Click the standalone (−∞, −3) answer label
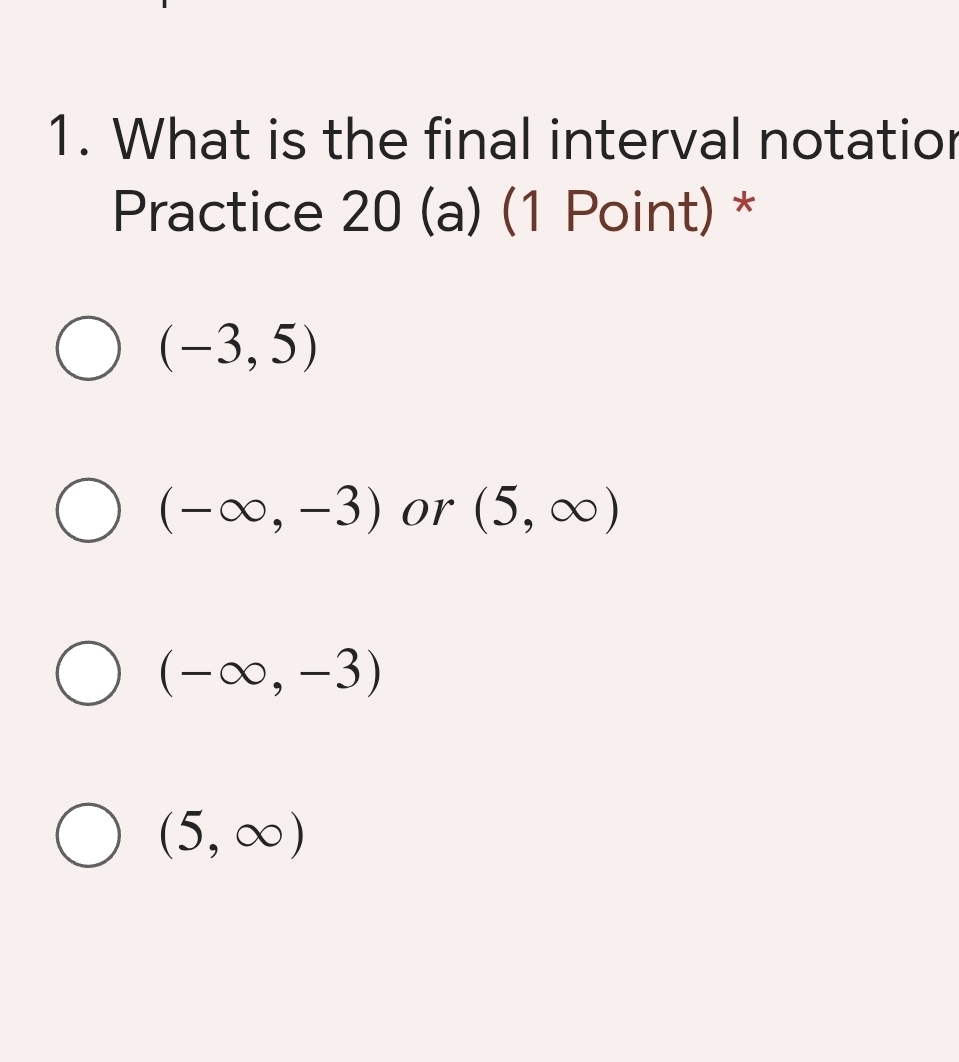The image size is (959, 1062). (x=270, y=672)
